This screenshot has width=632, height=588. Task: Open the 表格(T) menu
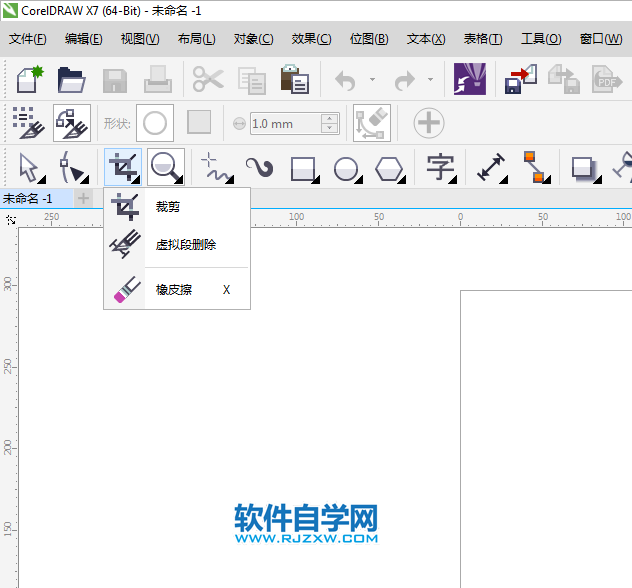[483, 39]
